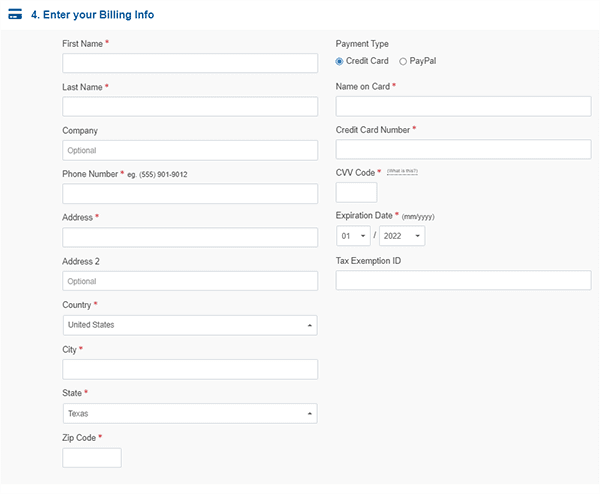Expand the expiration month dropdown

click(x=354, y=236)
